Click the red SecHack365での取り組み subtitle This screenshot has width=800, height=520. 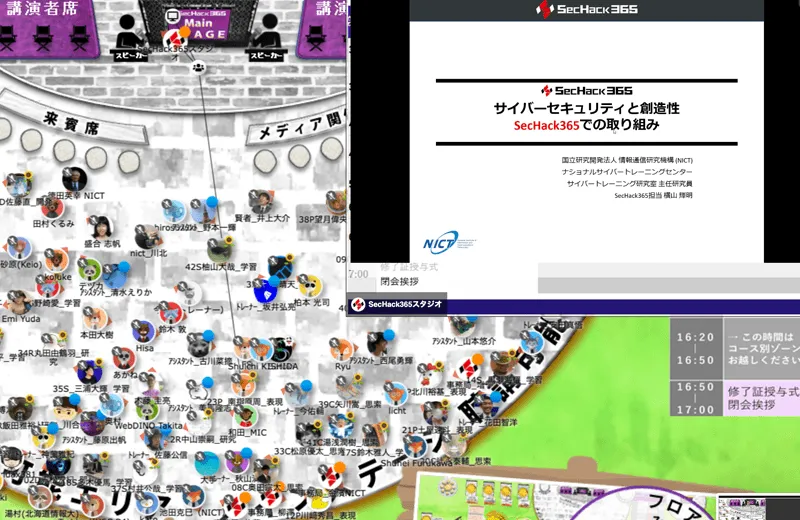(x=586, y=125)
